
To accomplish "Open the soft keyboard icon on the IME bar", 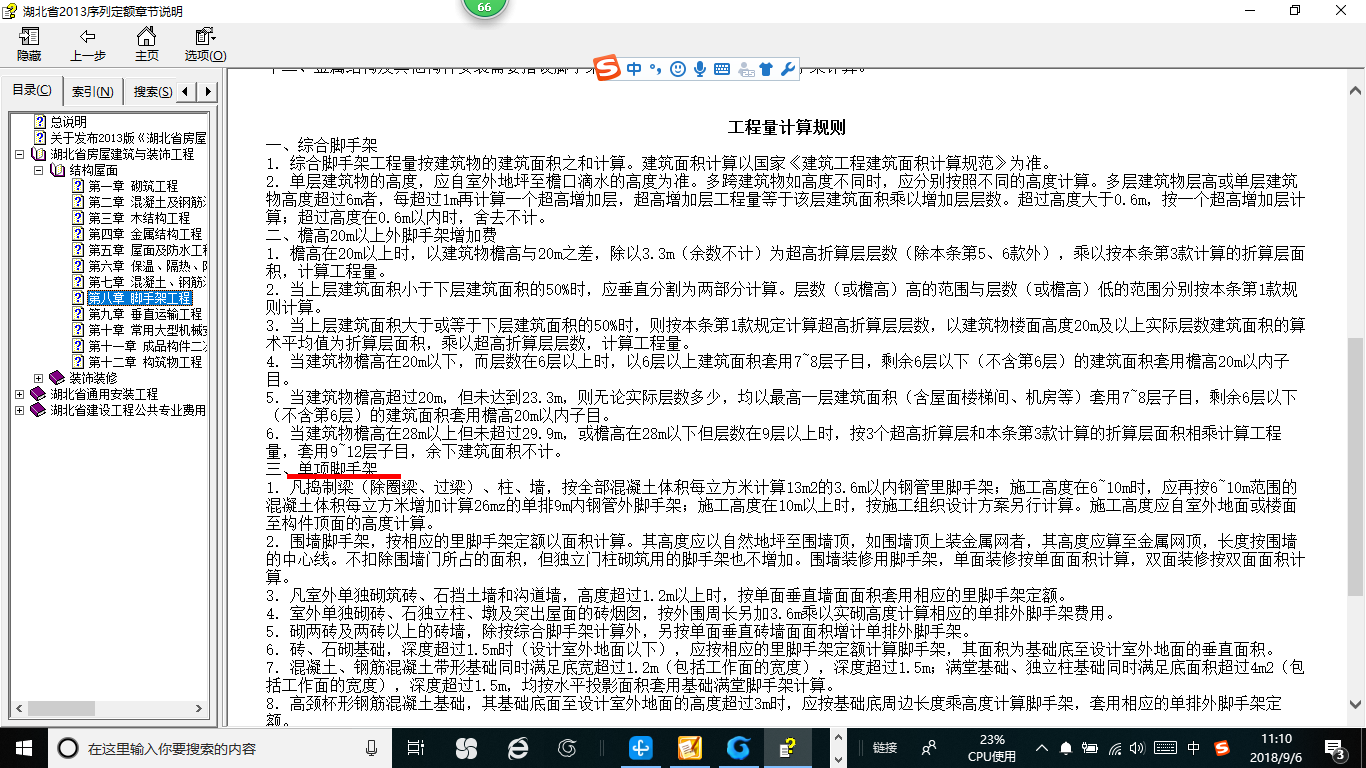I will point(722,69).
